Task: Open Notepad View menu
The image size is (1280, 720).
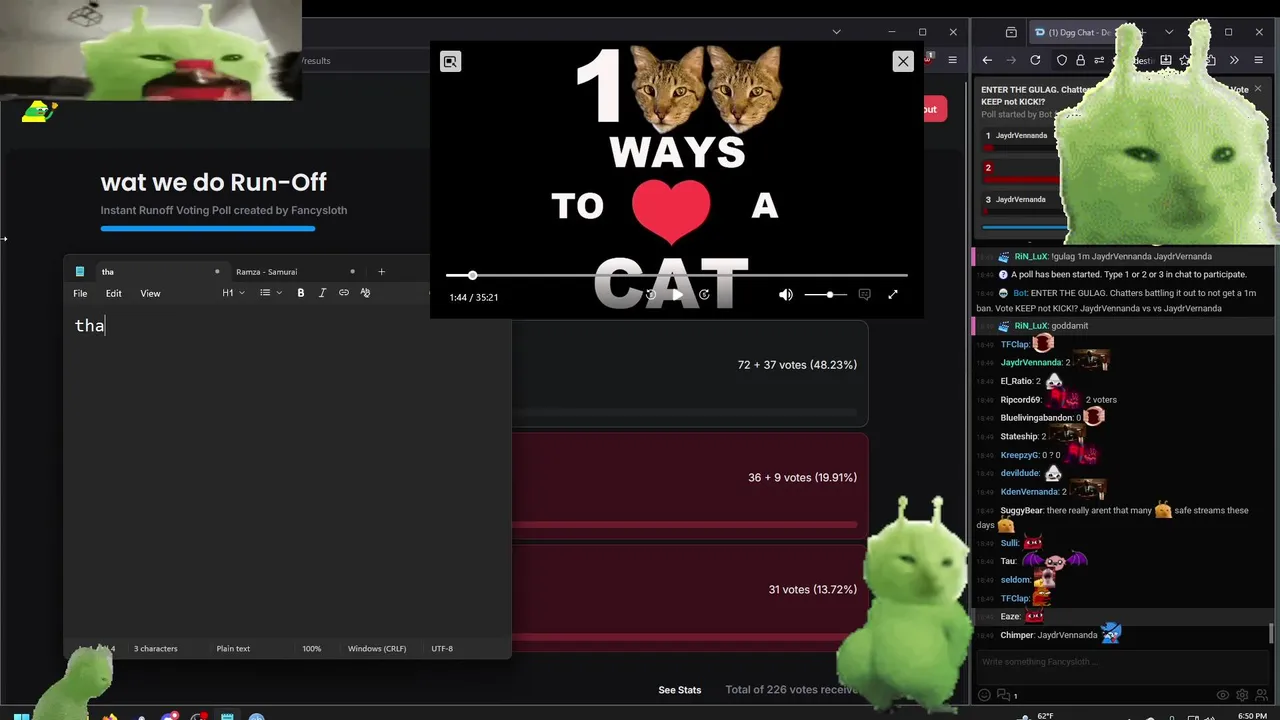Action: click(x=150, y=293)
